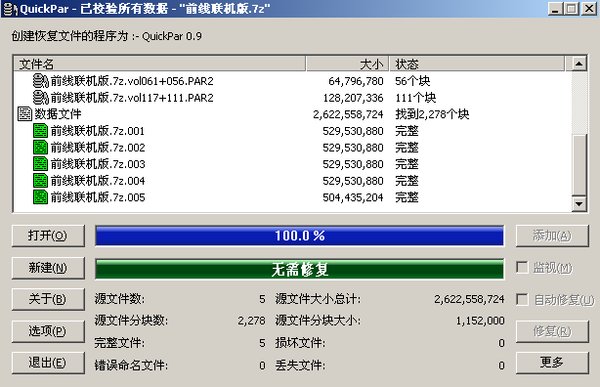Click green icon of 前线联机版.7z.004
Image resolution: width=600 pixels, height=387 pixels.
[x=40, y=181]
